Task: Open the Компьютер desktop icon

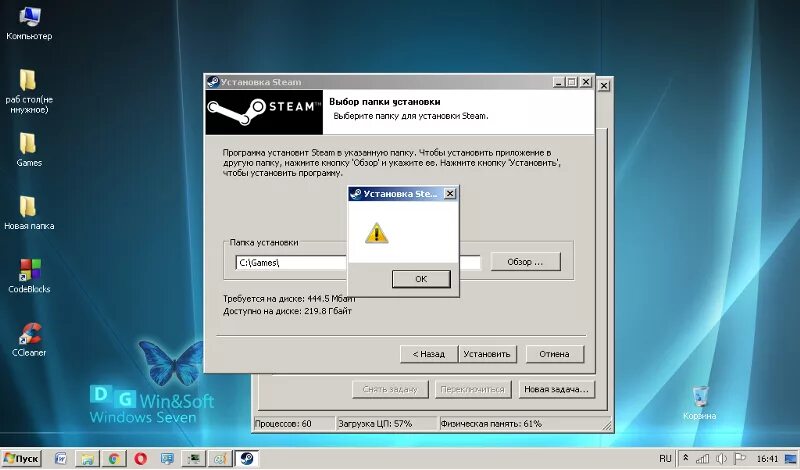Action: (29, 24)
